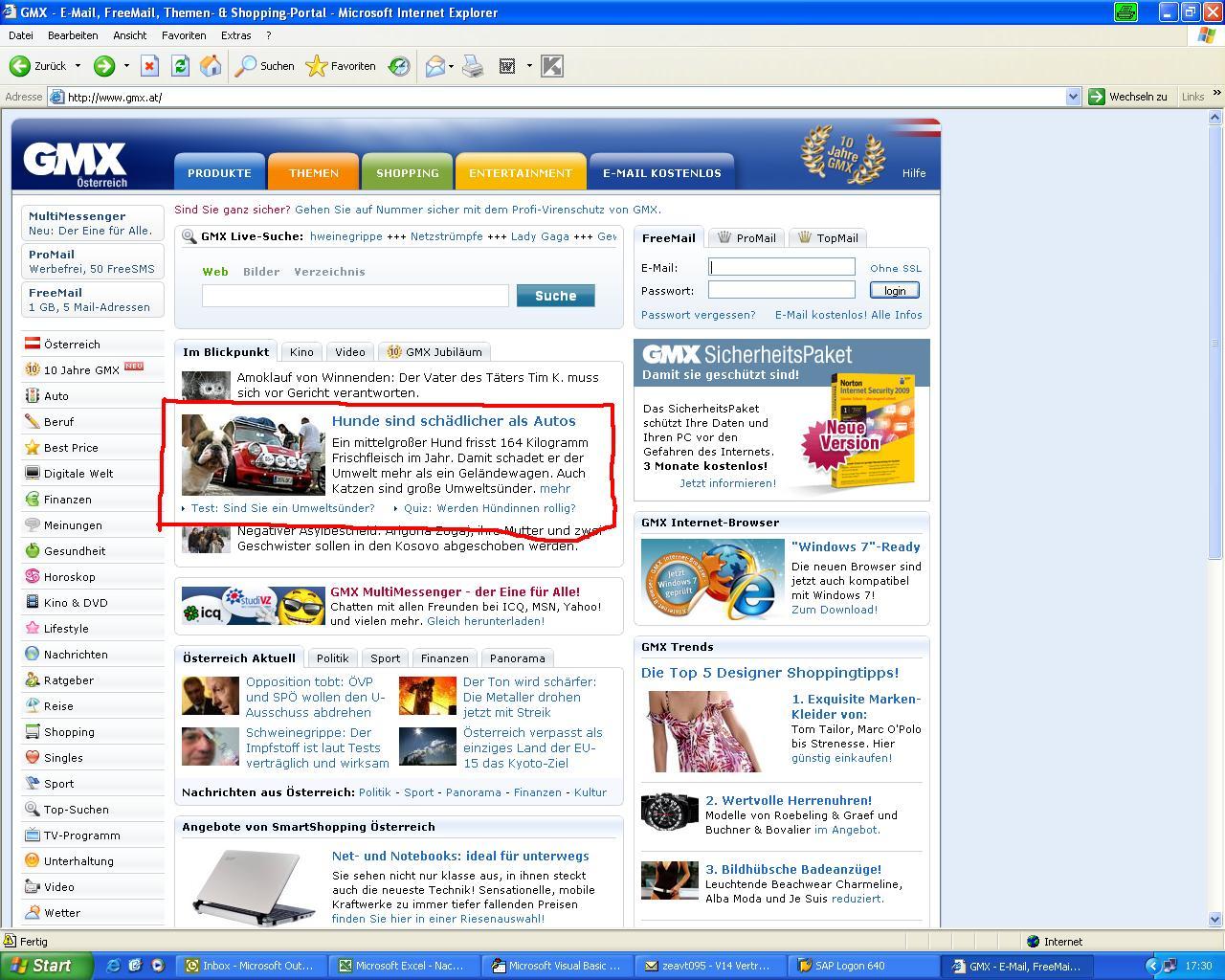Open the Suchen search toolbar button
1225x980 pixels.
point(265,66)
